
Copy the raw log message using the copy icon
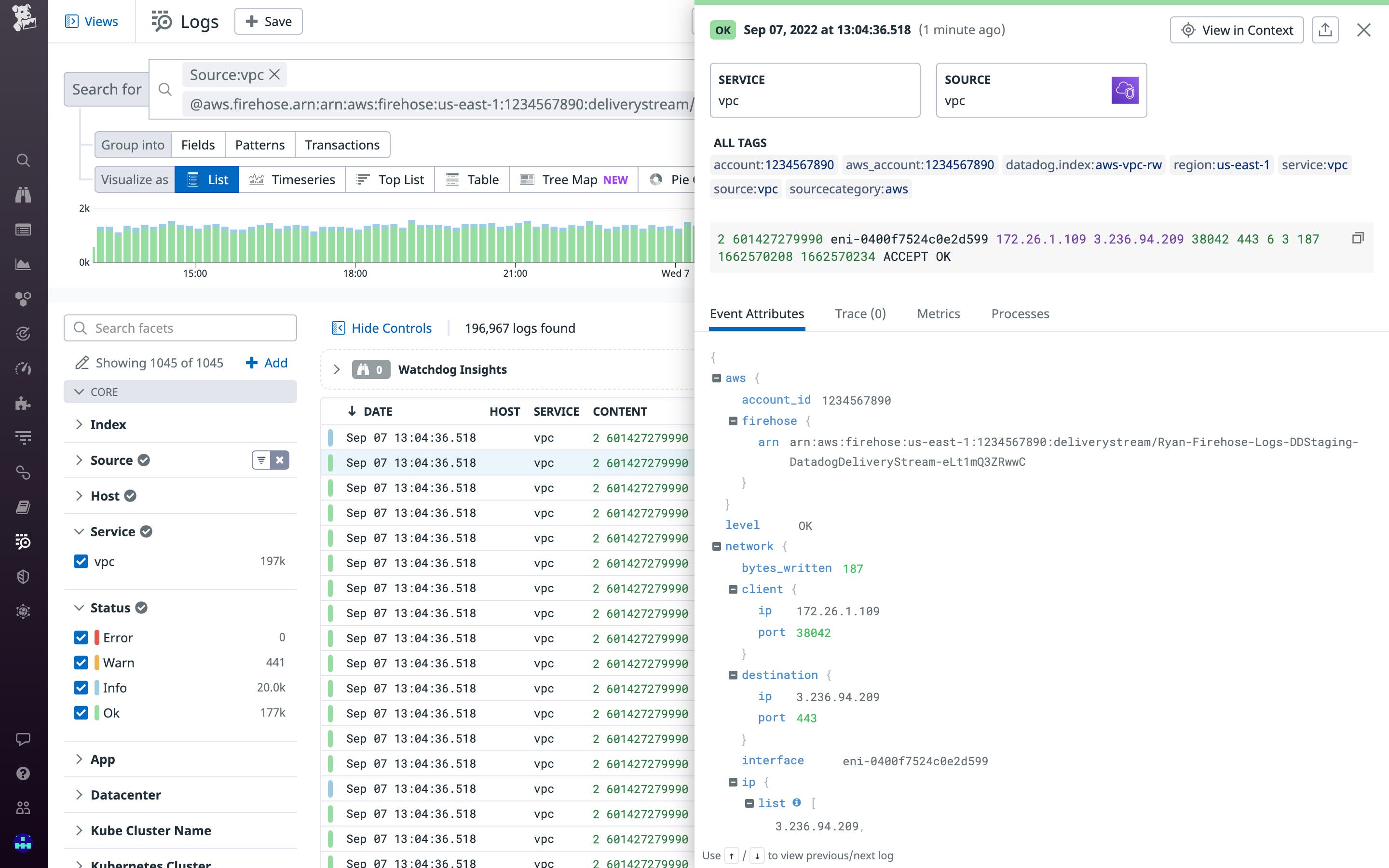click(x=1358, y=238)
